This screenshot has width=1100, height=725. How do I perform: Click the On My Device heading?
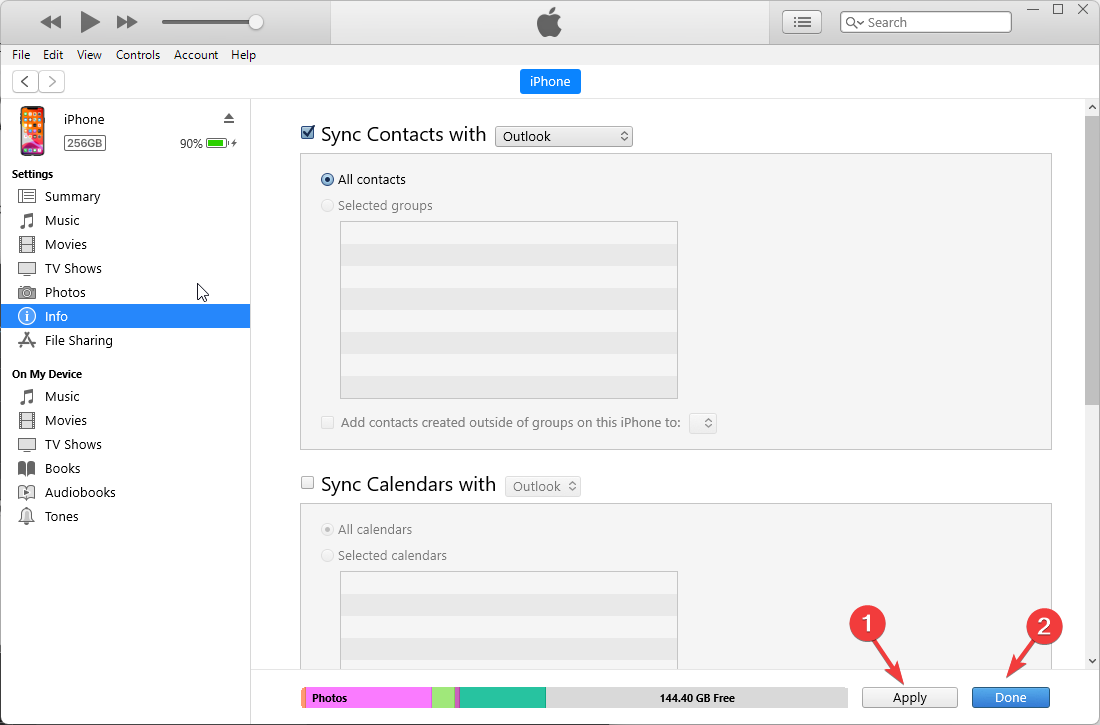click(x=47, y=374)
